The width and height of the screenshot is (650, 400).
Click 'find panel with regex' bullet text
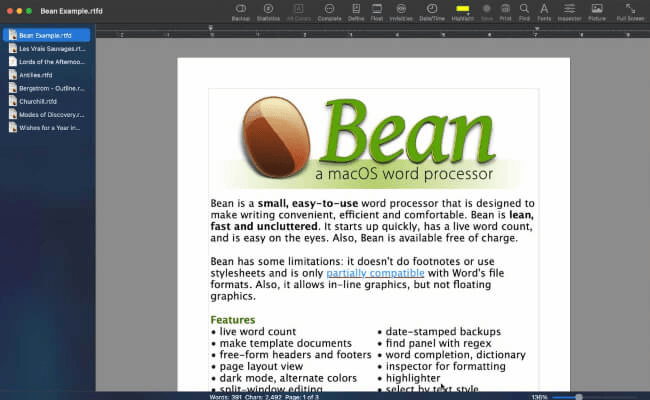[x=438, y=343]
